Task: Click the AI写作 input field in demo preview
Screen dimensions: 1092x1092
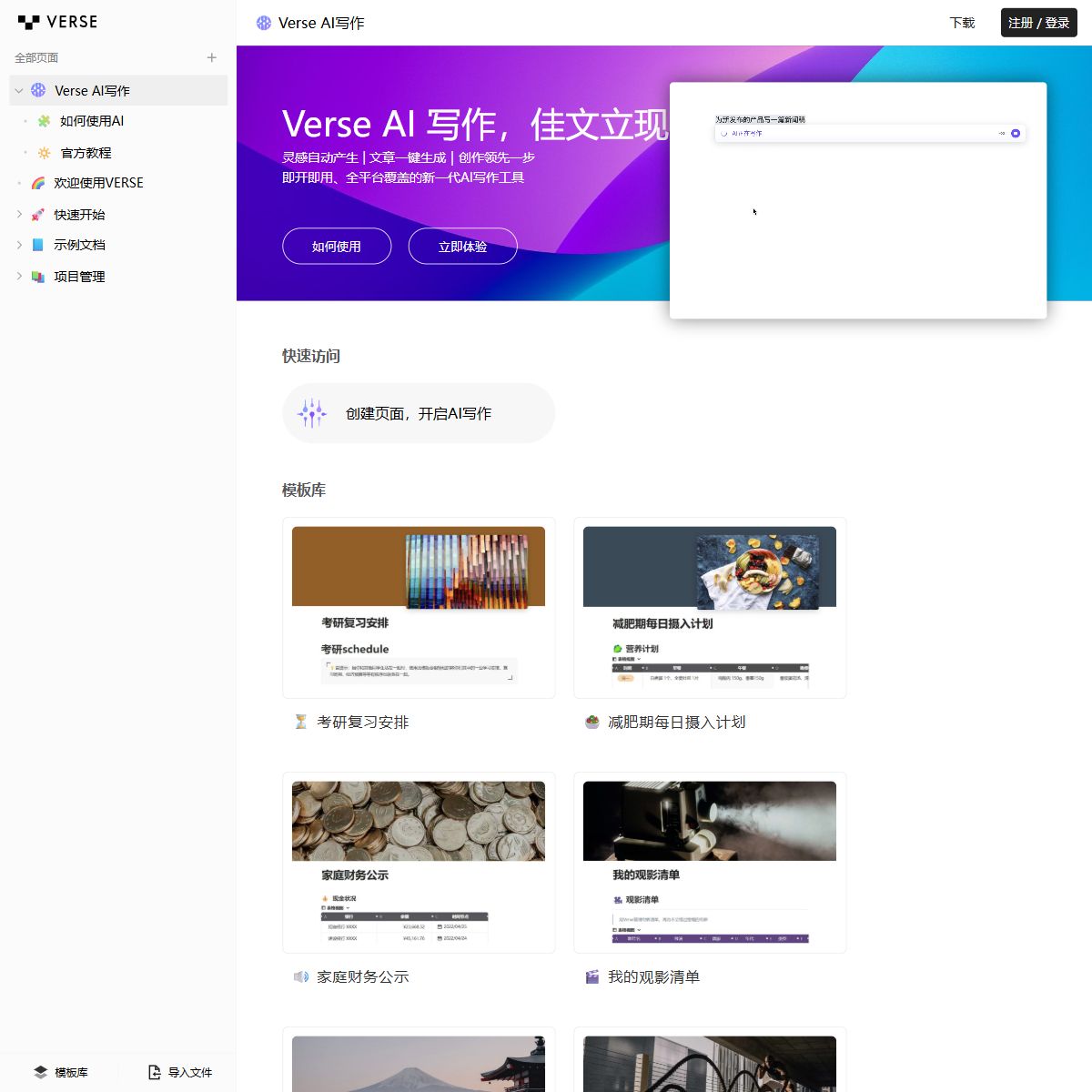Action: pos(870,133)
